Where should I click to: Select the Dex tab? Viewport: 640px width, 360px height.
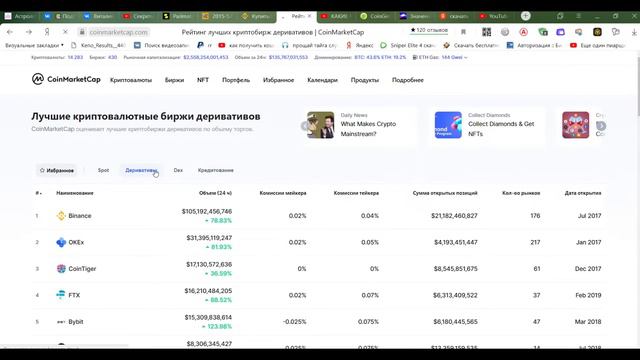coord(178,170)
